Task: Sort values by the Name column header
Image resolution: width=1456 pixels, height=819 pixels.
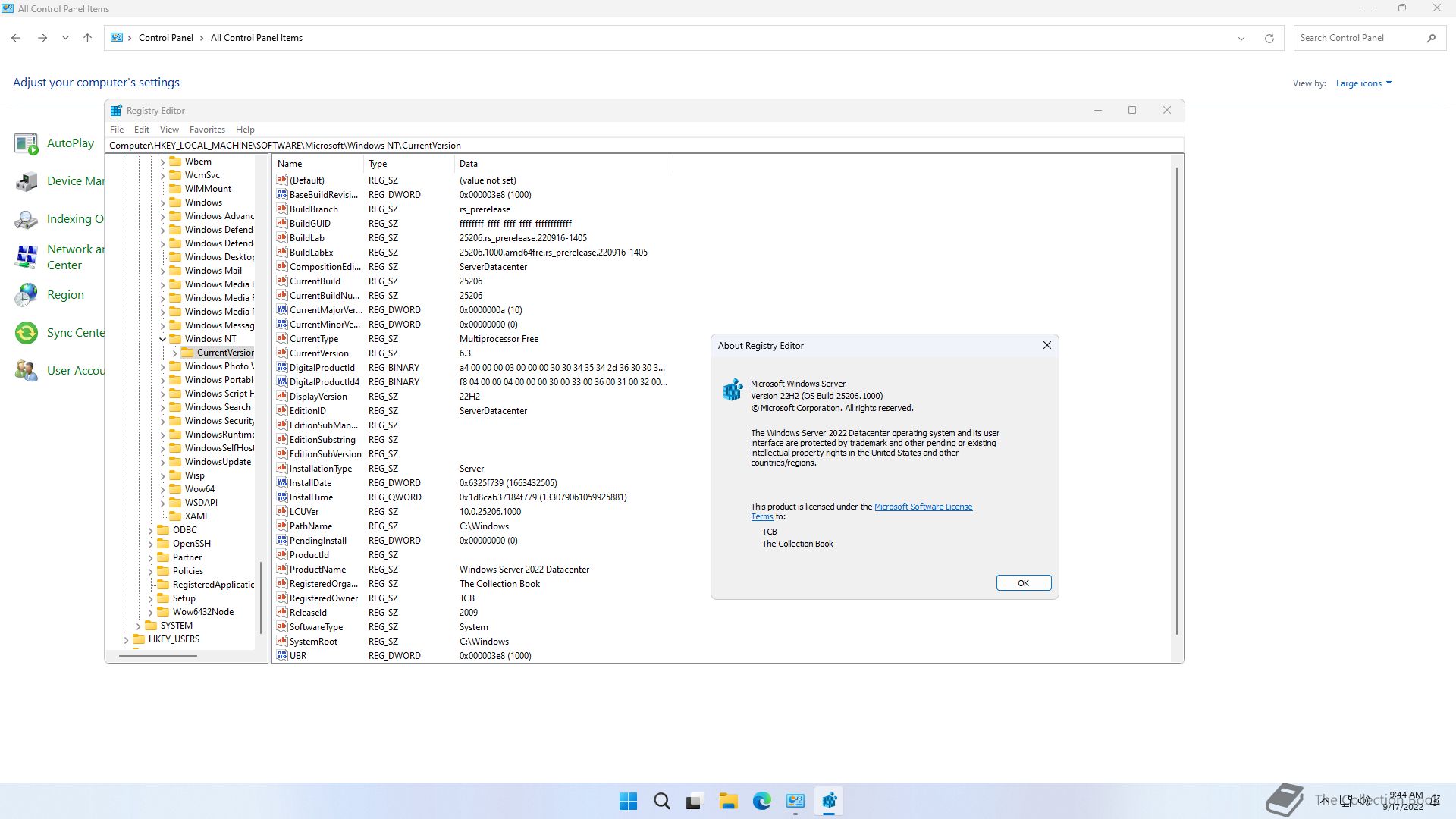Action: [x=318, y=164]
